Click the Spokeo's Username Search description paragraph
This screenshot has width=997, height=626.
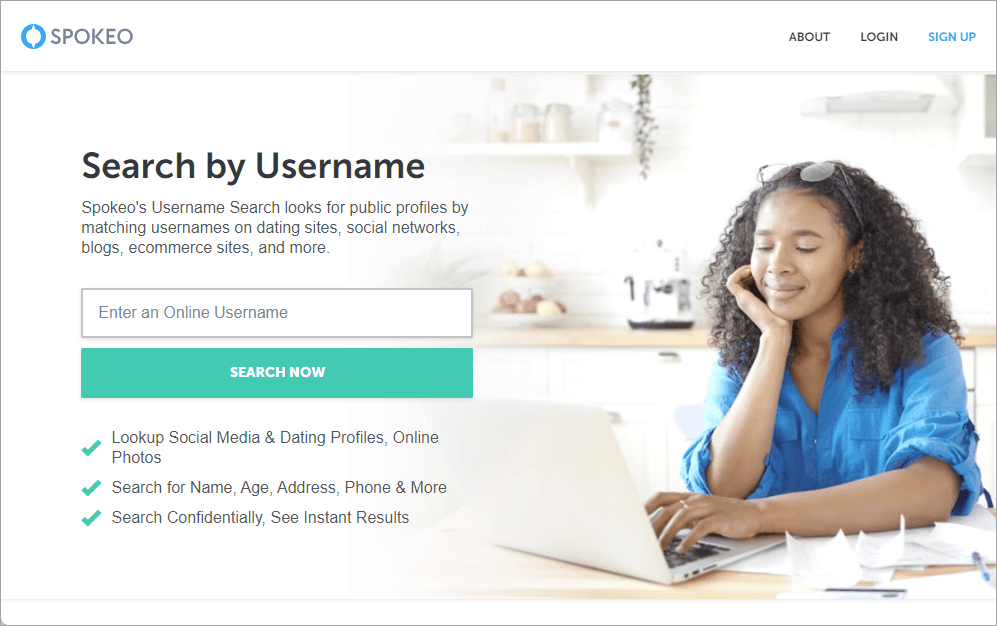[x=275, y=228]
